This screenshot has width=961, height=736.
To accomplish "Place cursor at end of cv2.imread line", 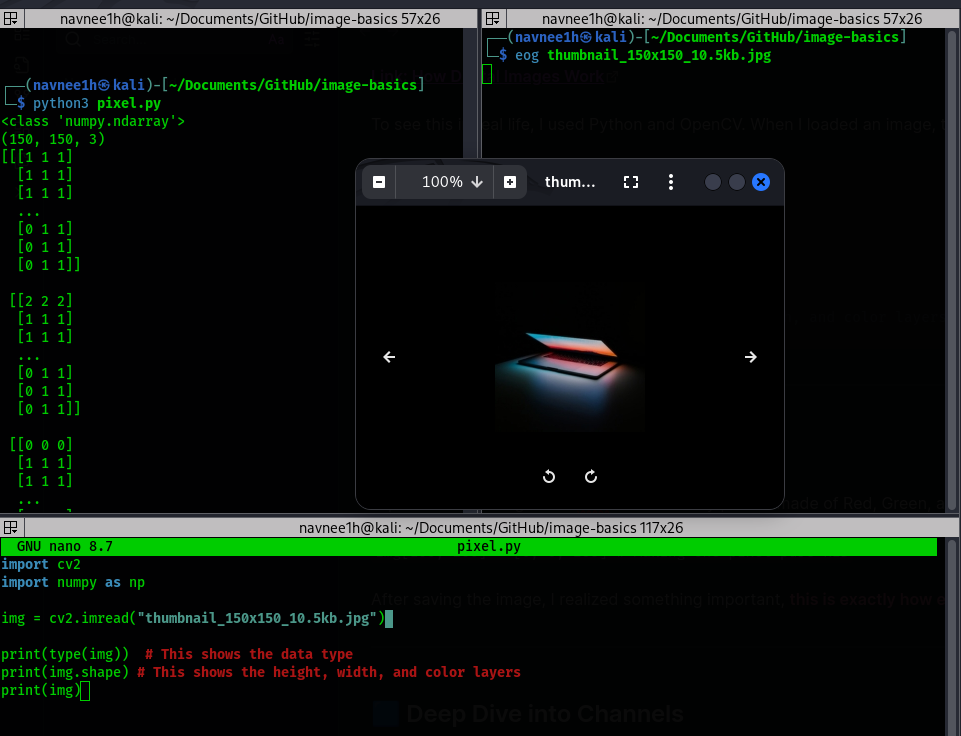I will [389, 619].
